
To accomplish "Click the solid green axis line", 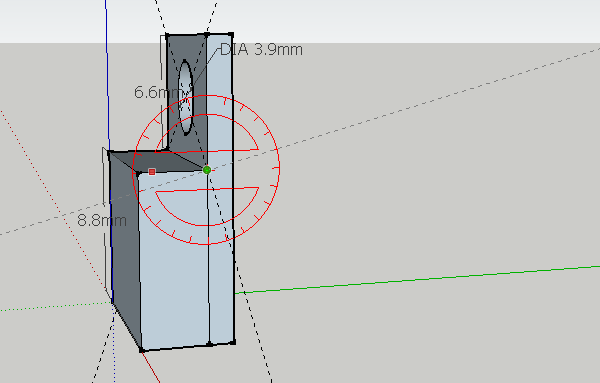I will tap(417, 280).
